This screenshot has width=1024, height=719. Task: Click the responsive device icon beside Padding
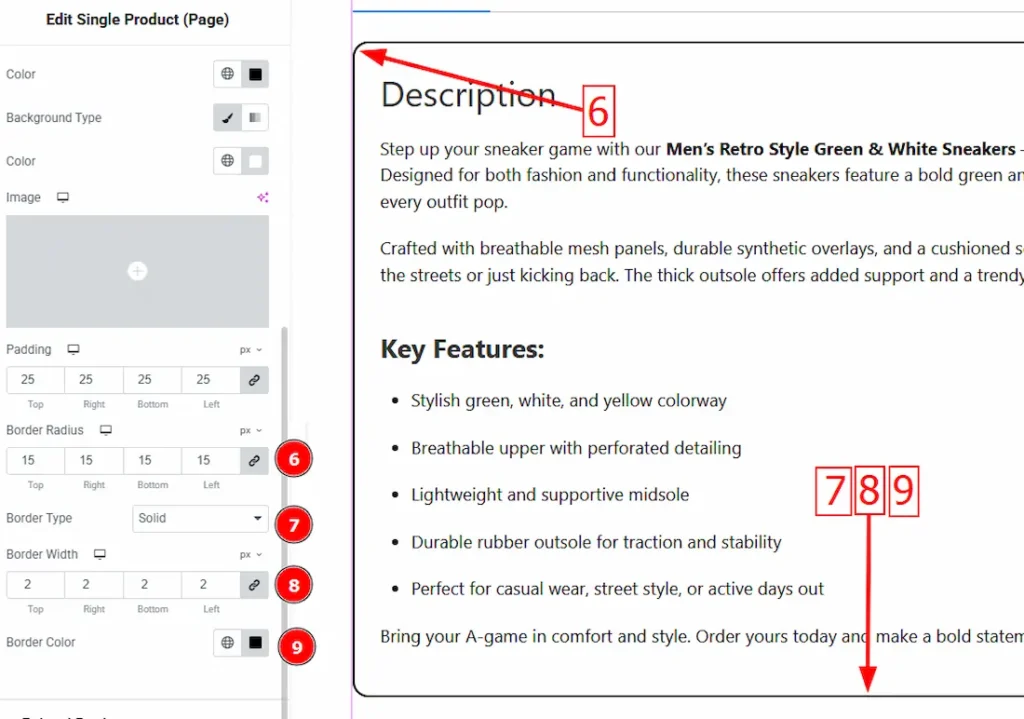click(73, 350)
